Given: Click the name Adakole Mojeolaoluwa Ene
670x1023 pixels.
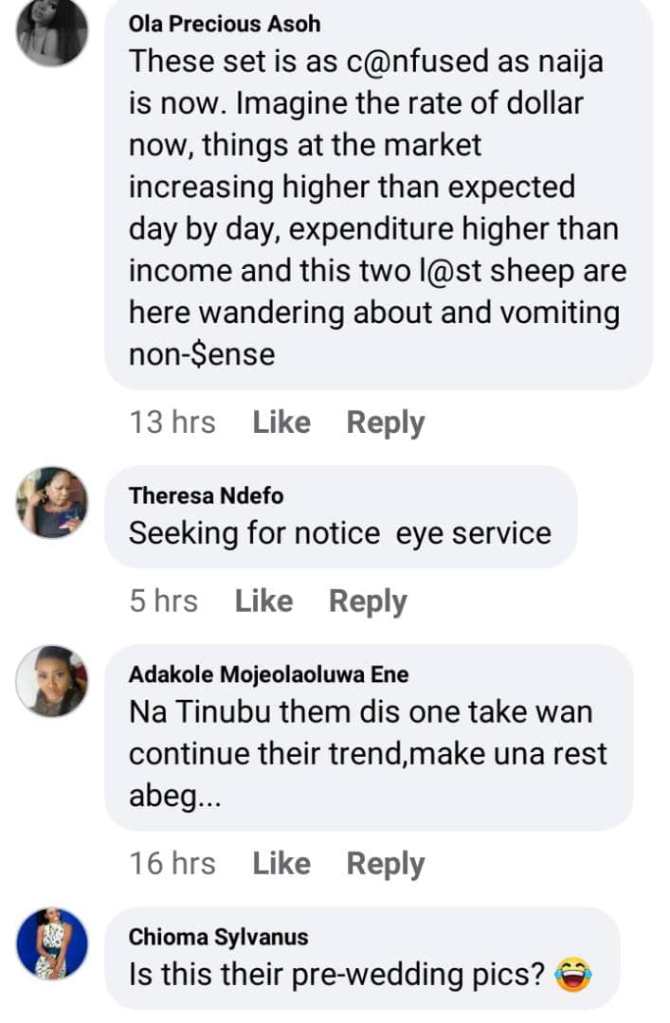Looking at the screenshot, I should (x=269, y=674).
